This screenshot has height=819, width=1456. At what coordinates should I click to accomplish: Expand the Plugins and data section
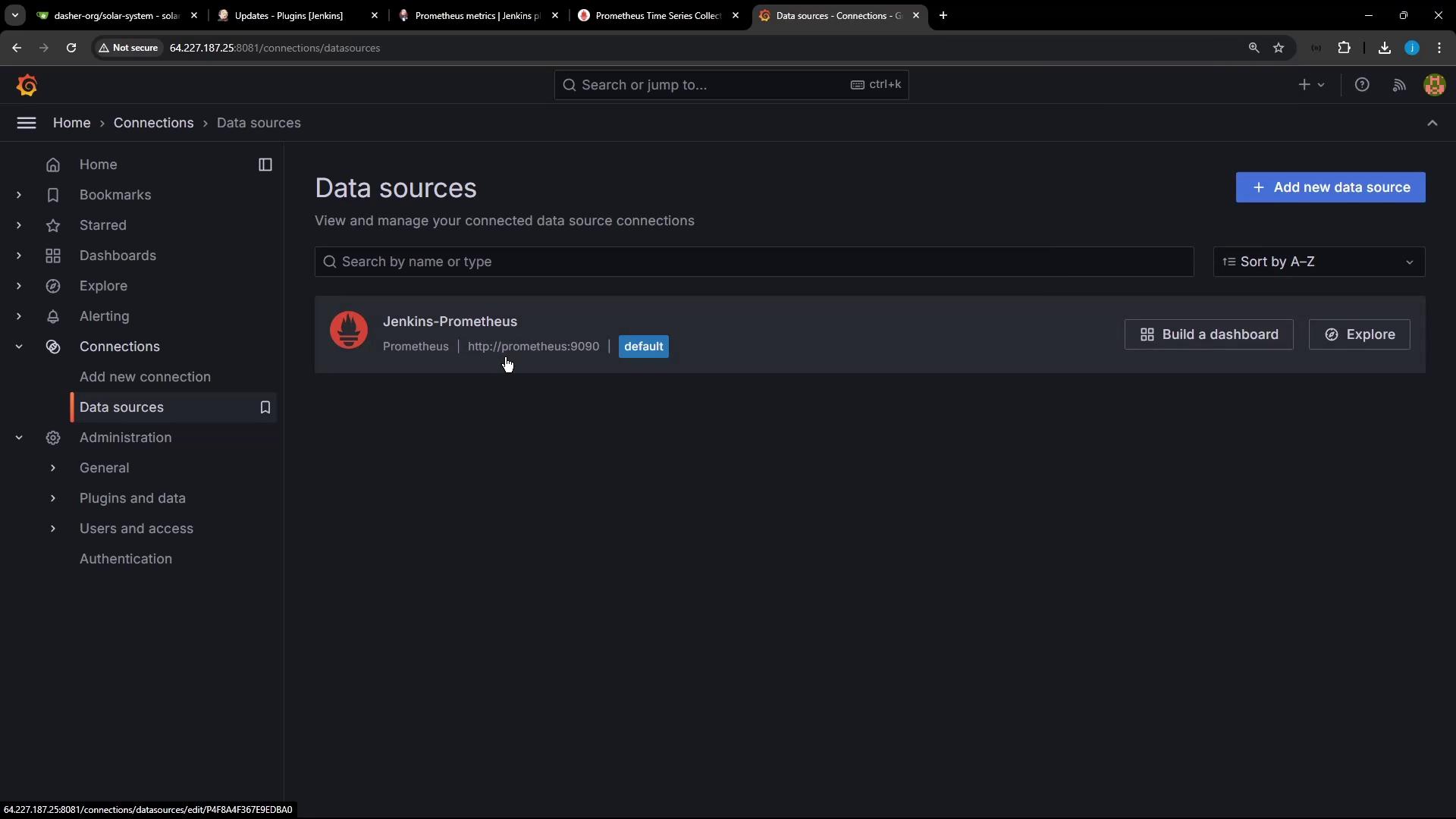click(53, 498)
